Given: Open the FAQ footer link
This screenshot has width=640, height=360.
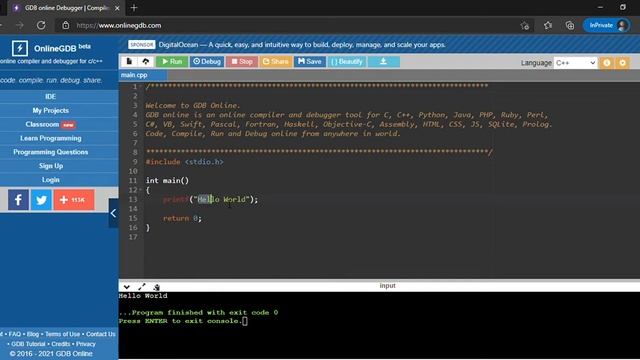Looking at the screenshot, I should 15,334.
